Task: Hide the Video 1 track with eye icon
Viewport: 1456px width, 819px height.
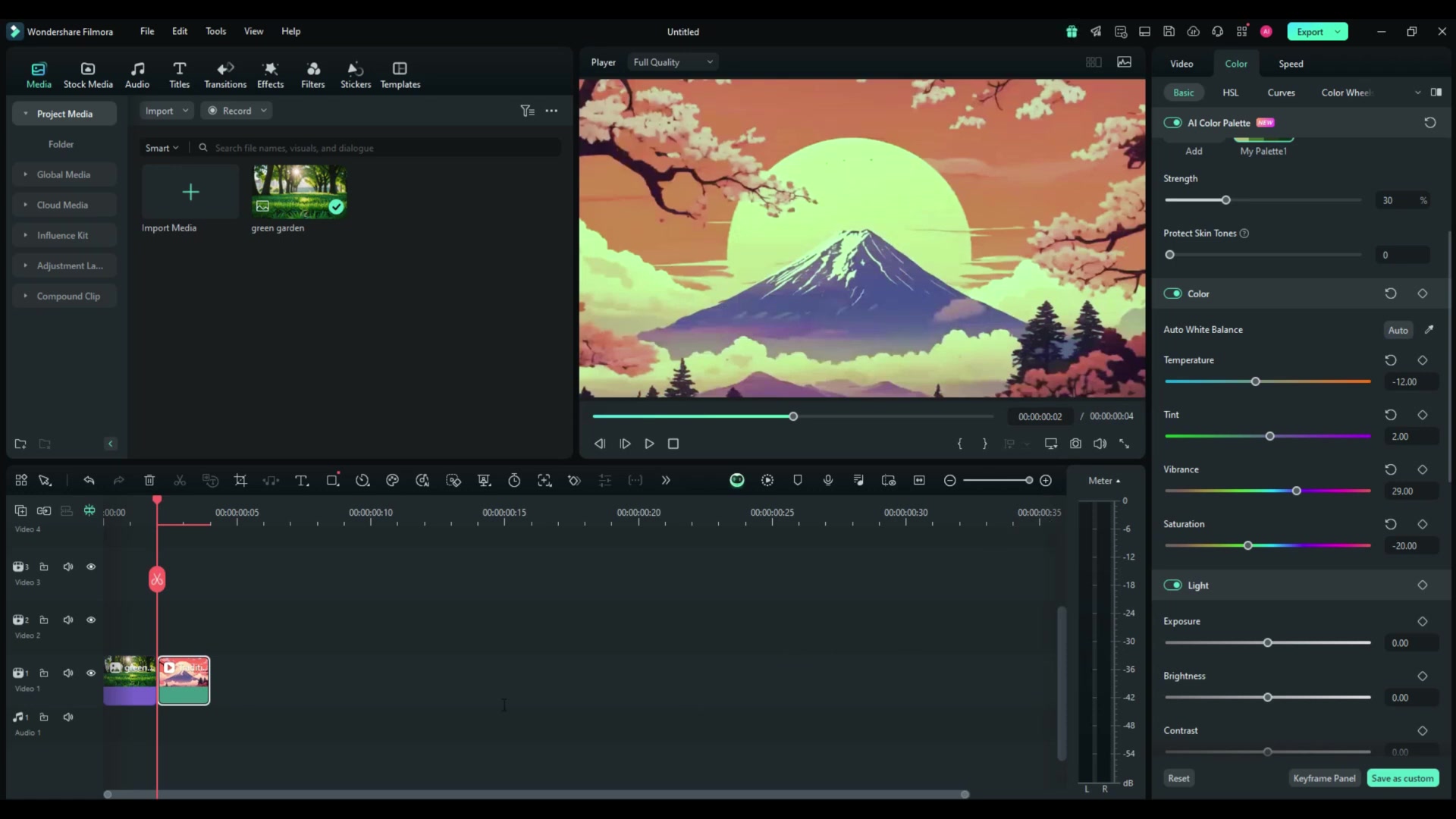Action: pos(91,673)
